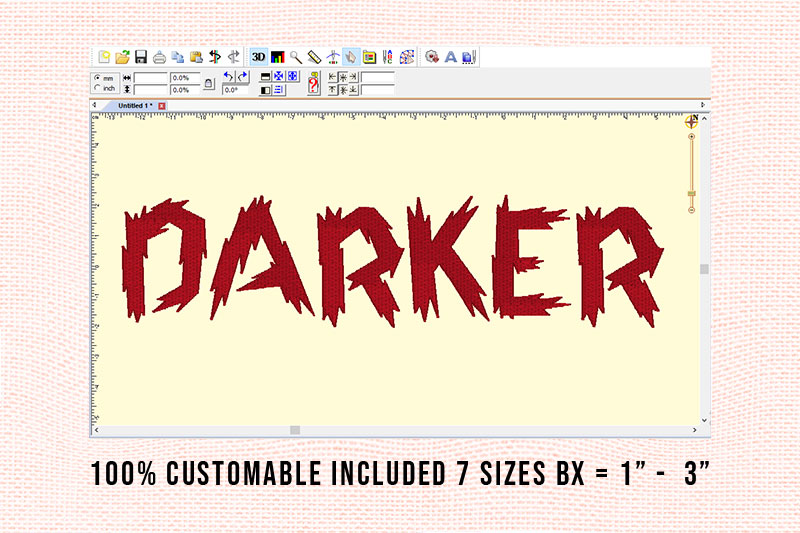Viewport: 800px width, 533px height.
Task: Toggle 3D stitch view
Action: (x=259, y=57)
